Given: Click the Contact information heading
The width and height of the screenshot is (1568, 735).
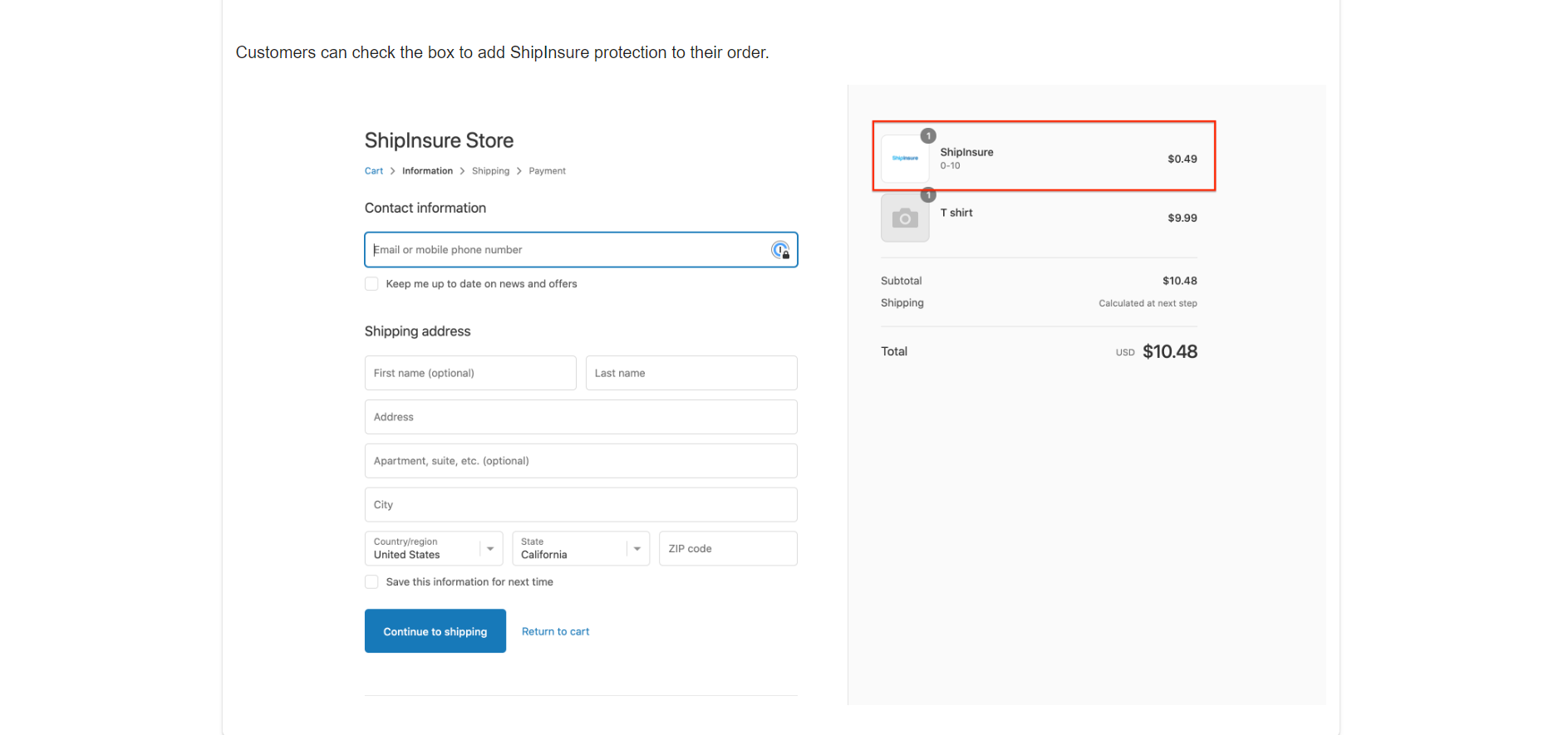Looking at the screenshot, I should coord(425,208).
